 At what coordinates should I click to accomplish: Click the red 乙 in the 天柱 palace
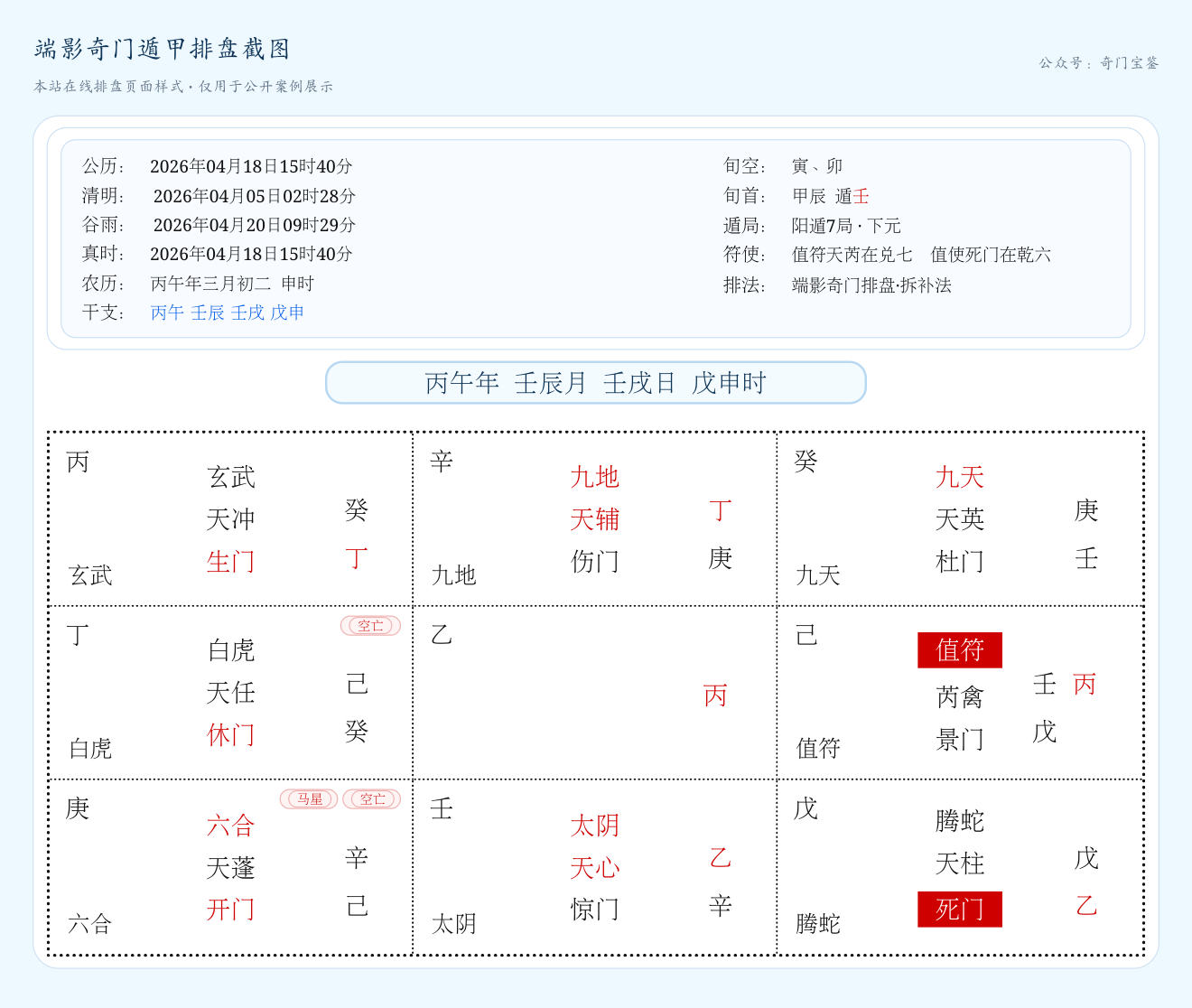1086,905
